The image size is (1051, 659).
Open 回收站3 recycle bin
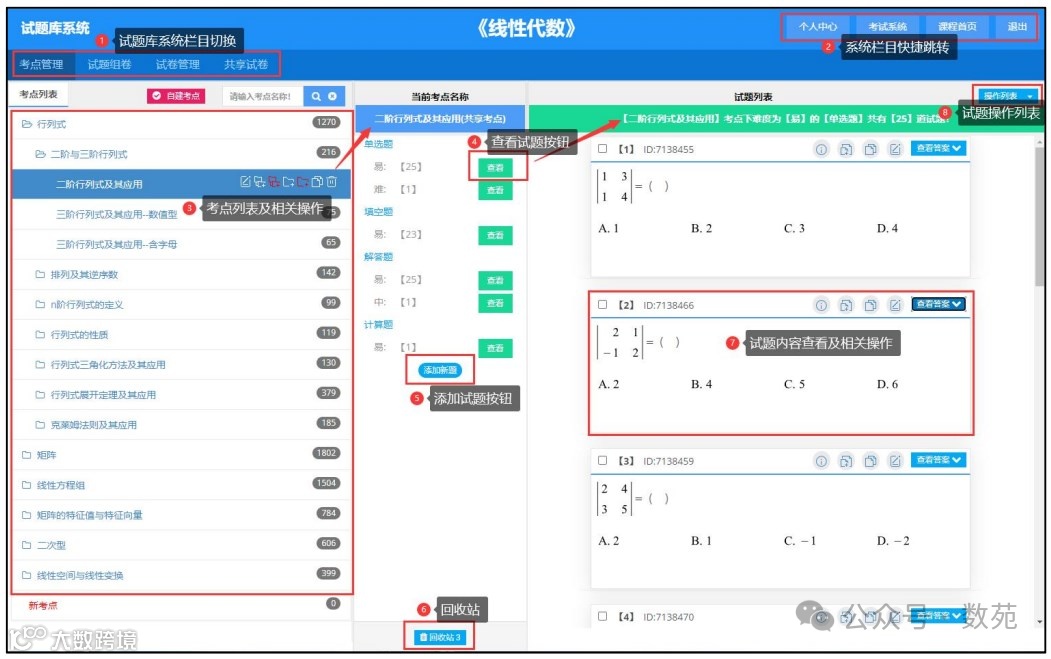[x=440, y=637]
